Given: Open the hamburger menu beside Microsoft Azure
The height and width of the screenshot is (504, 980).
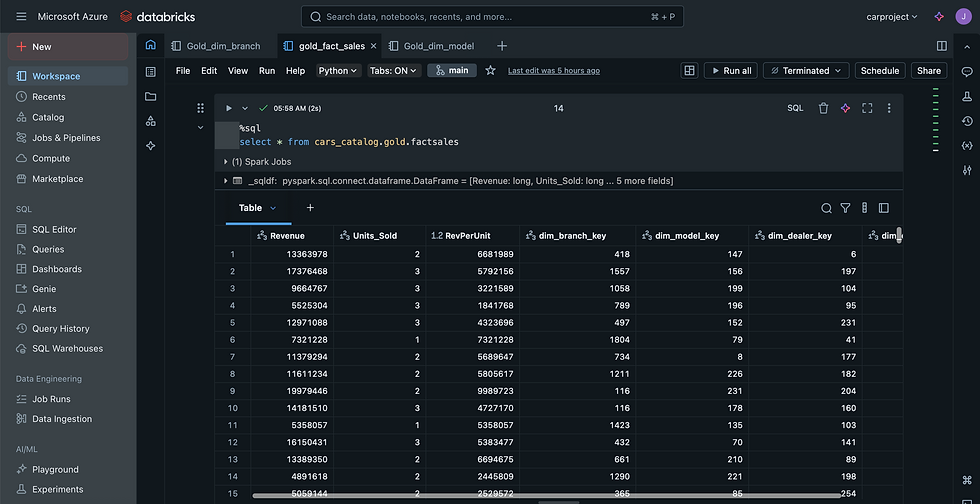Looking at the screenshot, I should click(x=21, y=17).
